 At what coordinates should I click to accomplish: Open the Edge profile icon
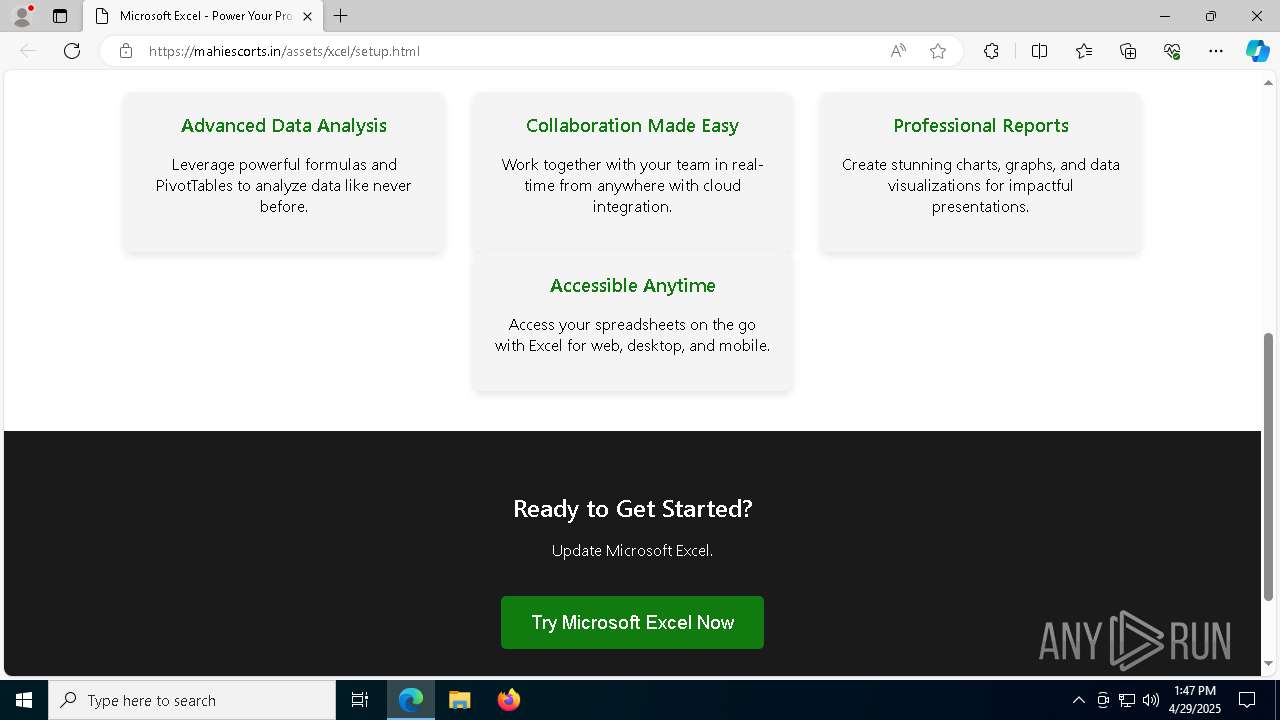[22, 16]
